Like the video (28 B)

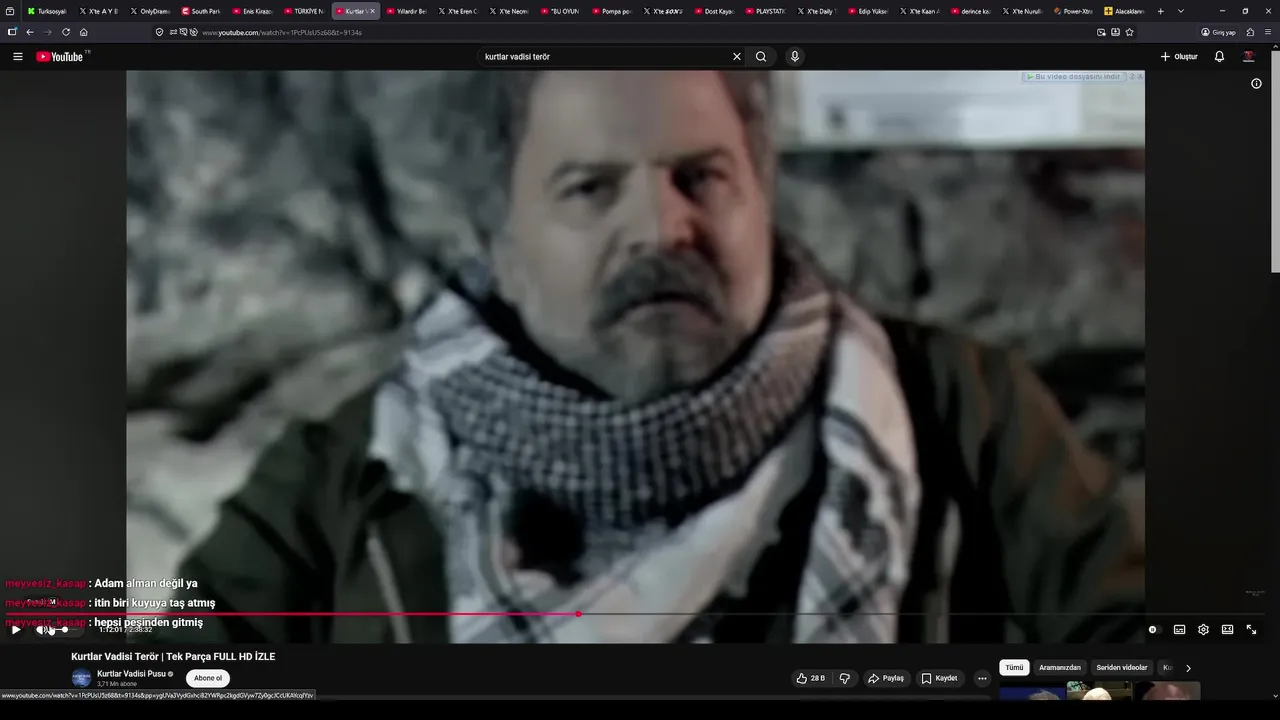811,678
